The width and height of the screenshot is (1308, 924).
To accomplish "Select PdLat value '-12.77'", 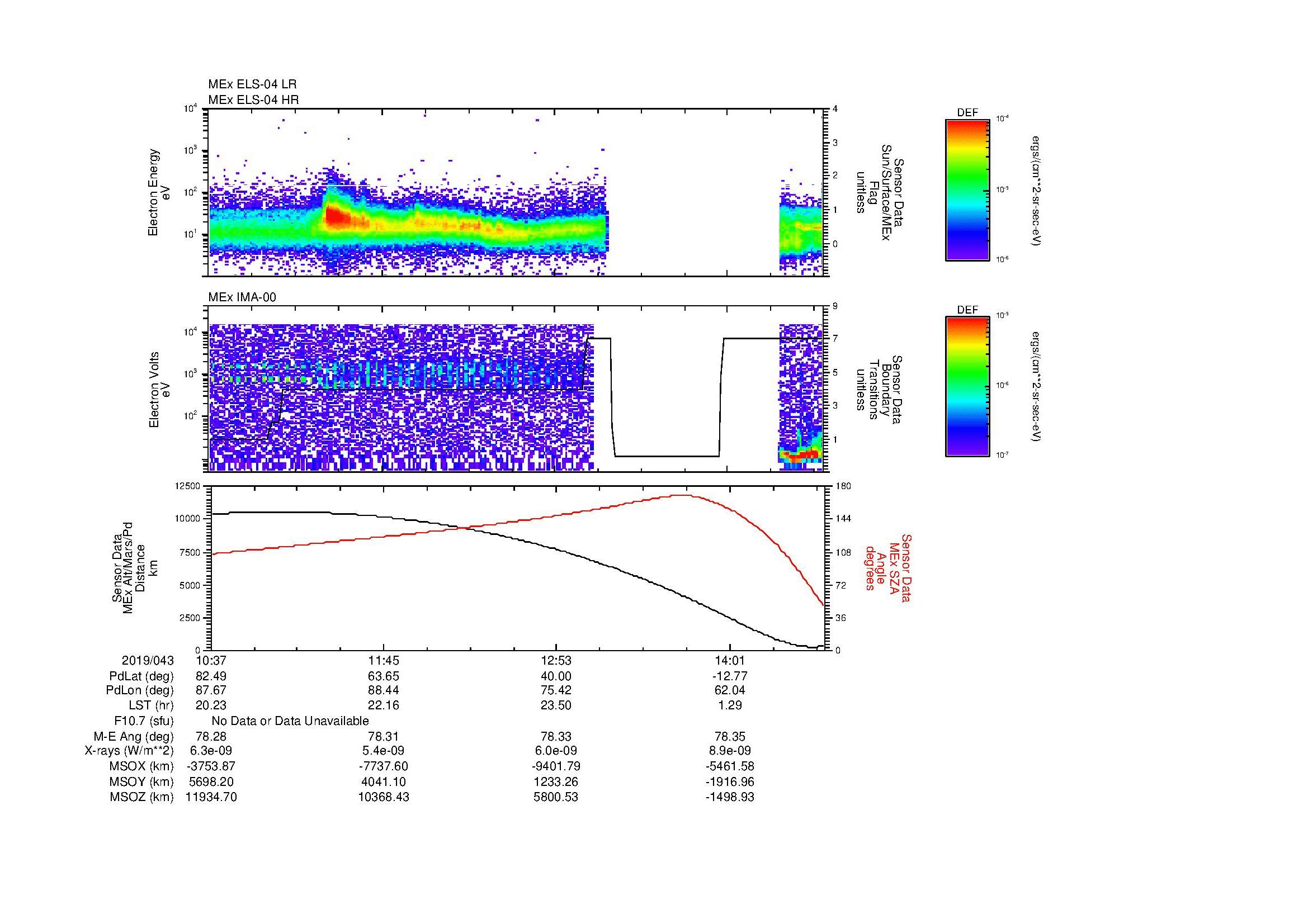I will (729, 676).
